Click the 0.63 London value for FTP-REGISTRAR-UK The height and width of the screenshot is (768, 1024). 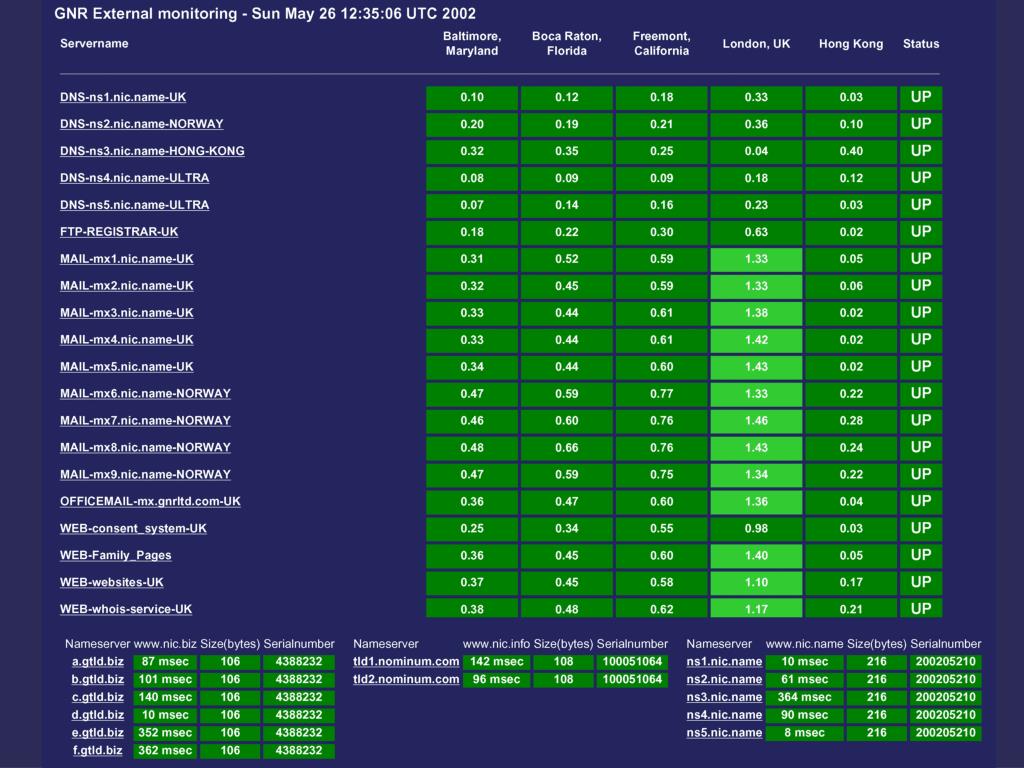756,232
